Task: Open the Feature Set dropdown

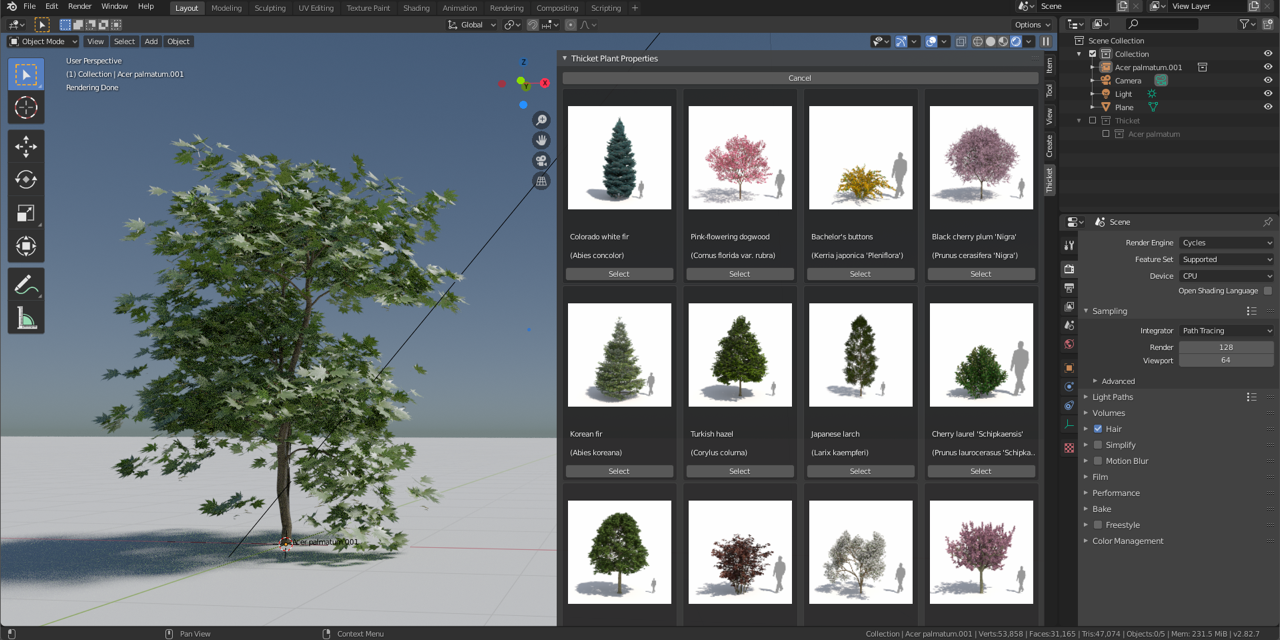Action: (x=1227, y=259)
